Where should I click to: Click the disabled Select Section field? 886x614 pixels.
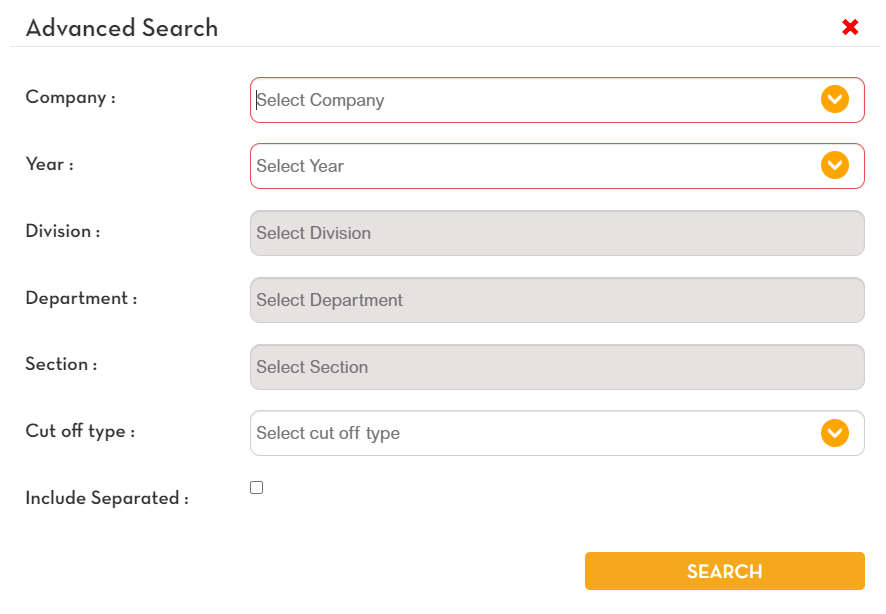pos(557,367)
